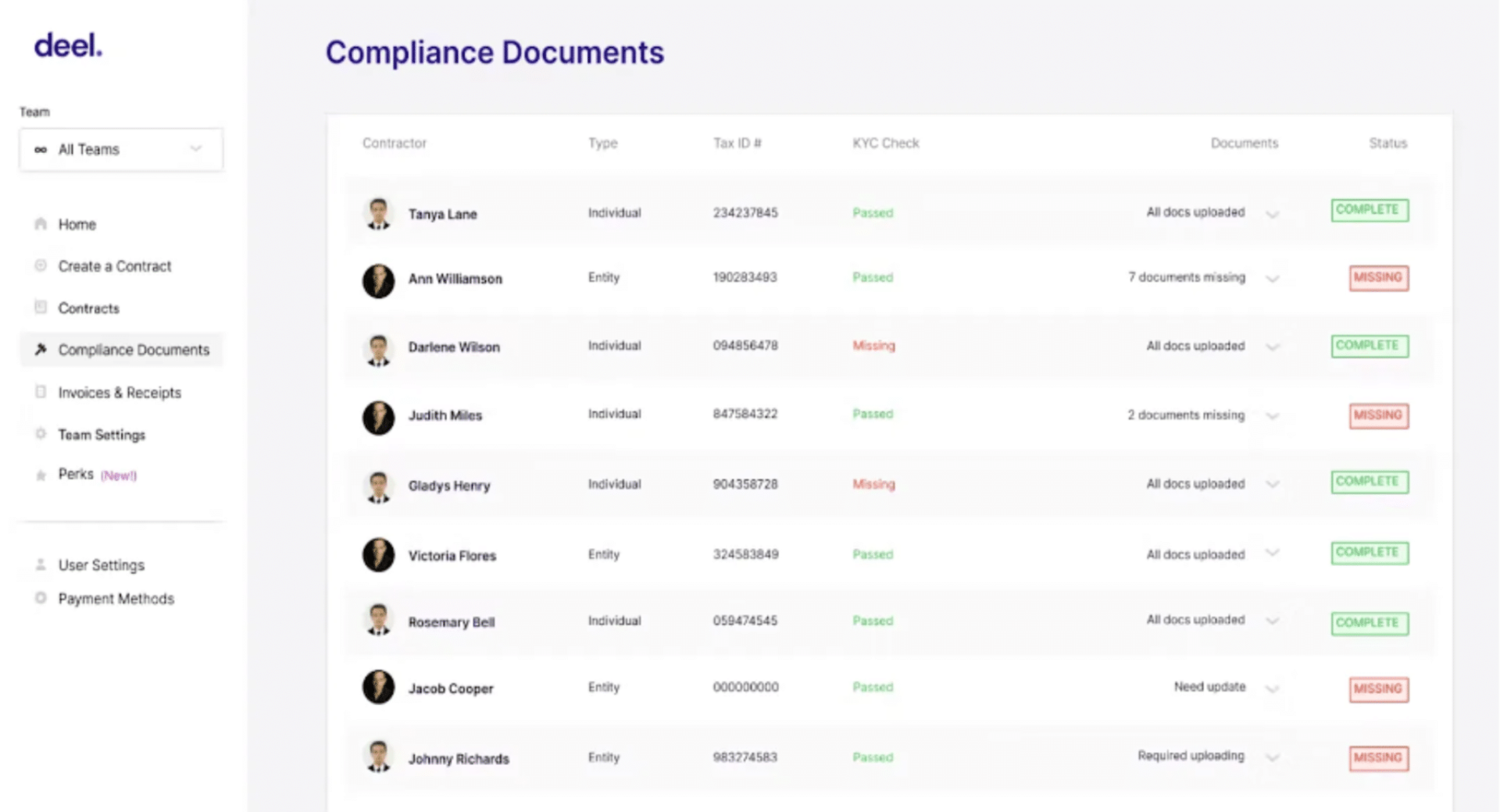The height and width of the screenshot is (812, 1500).
Task: Click the Contracts document icon
Action: point(41,308)
